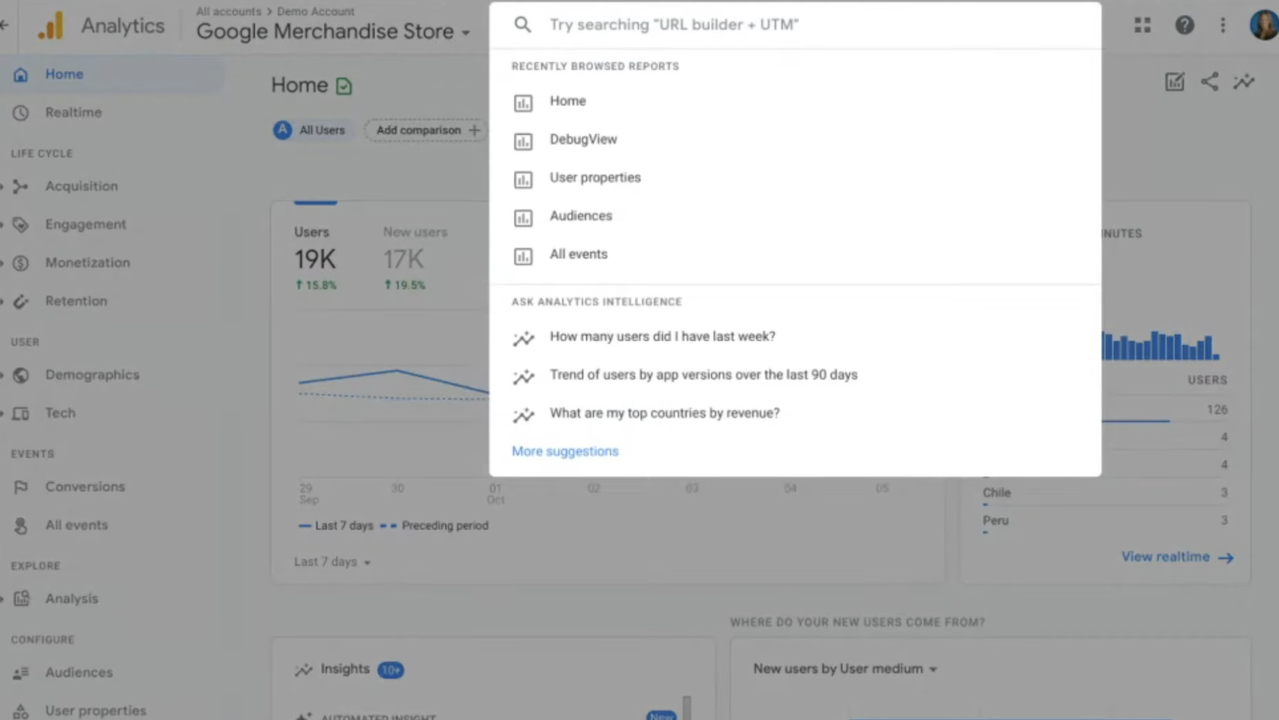Open the Insights sparkline icon near Share
The width and height of the screenshot is (1279, 720).
[x=1244, y=82]
